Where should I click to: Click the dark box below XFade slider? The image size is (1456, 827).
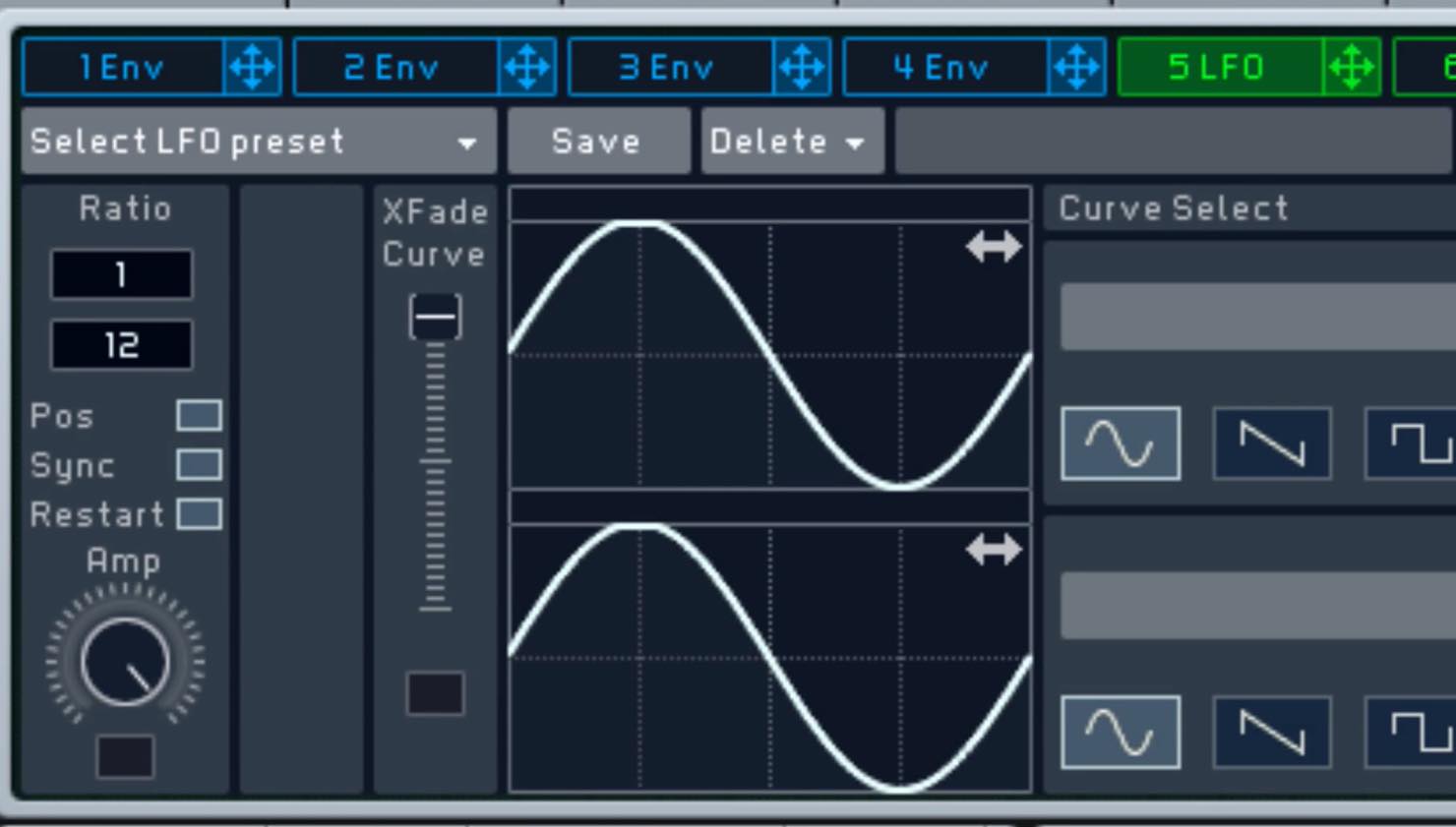click(x=435, y=693)
